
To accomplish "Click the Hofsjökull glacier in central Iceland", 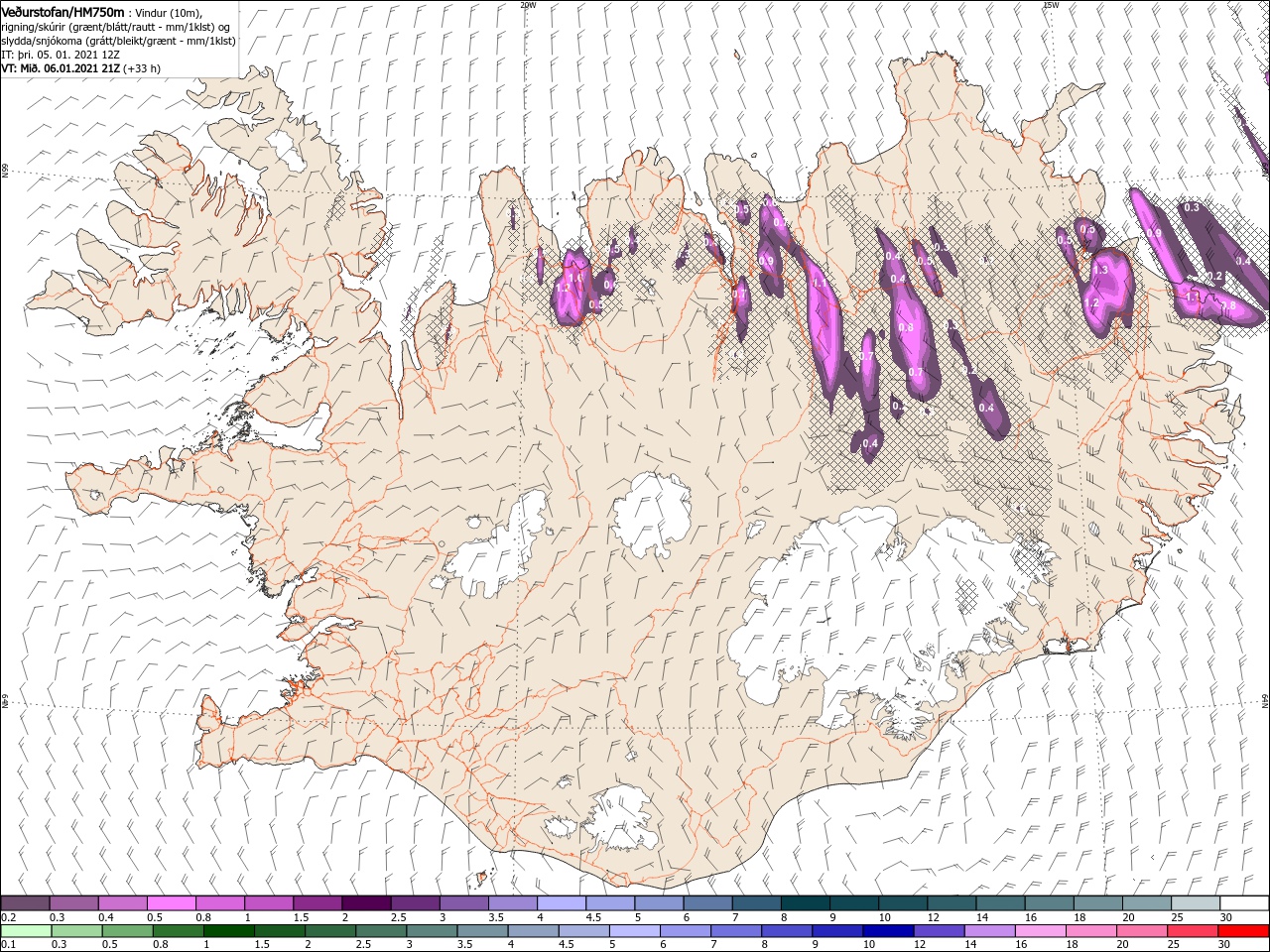I will pyautogui.click(x=652, y=513).
